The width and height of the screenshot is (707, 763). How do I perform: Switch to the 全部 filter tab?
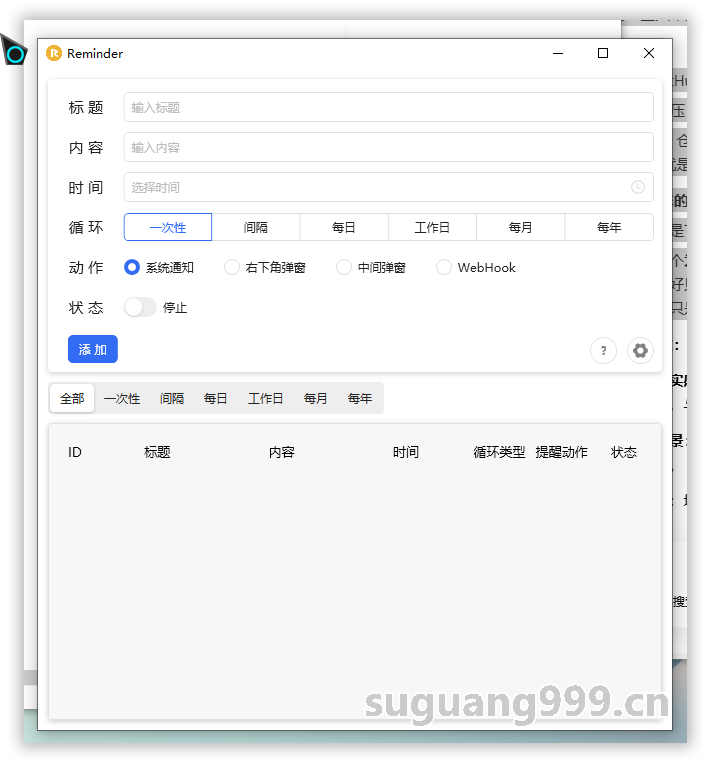click(x=72, y=398)
